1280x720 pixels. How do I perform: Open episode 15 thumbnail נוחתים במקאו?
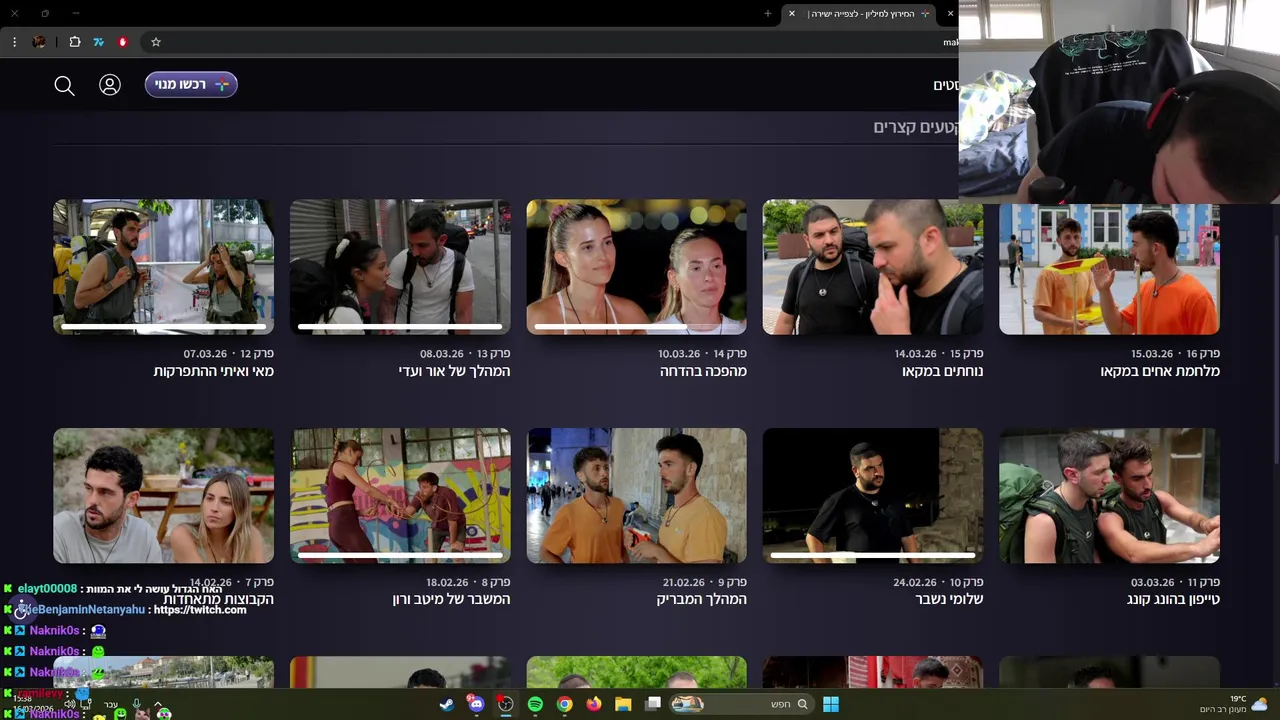click(x=872, y=267)
